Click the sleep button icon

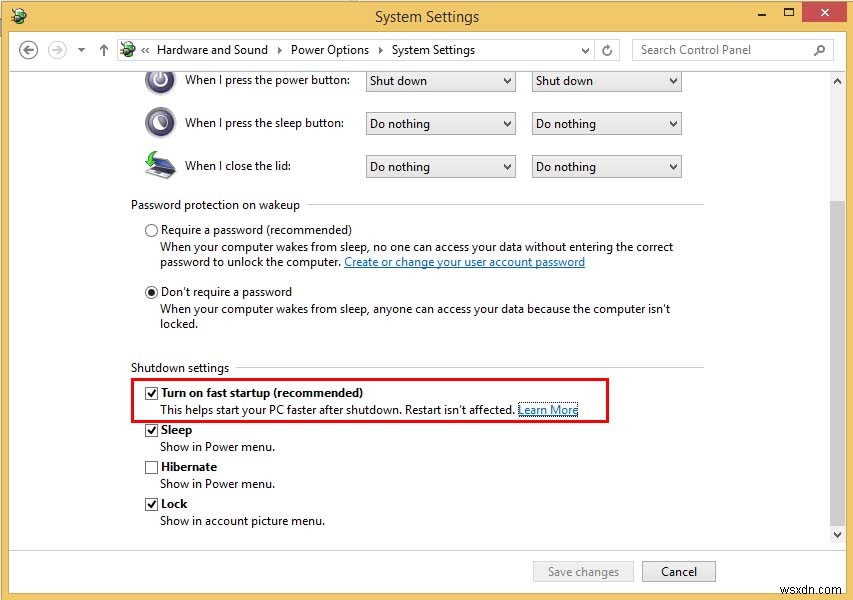pyautogui.click(x=159, y=123)
